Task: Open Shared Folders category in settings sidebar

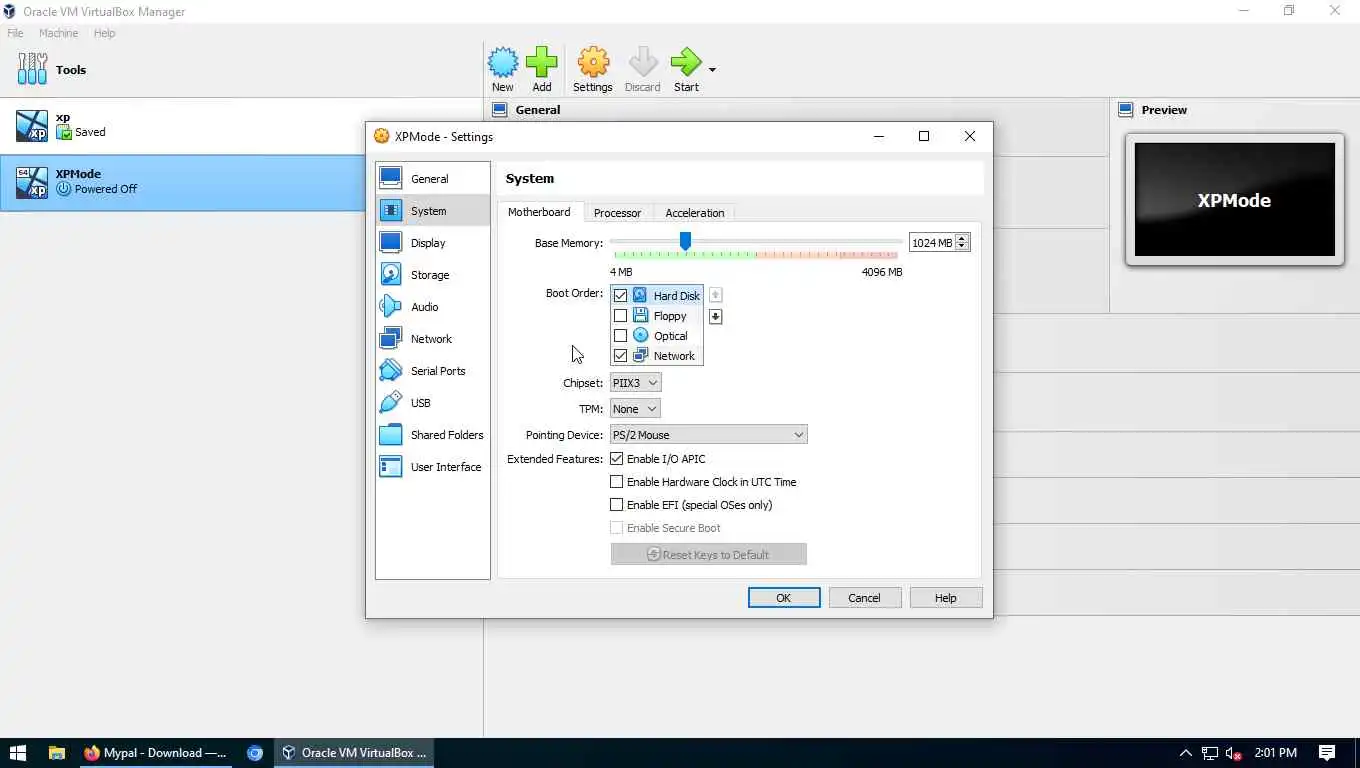Action: click(x=433, y=435)
